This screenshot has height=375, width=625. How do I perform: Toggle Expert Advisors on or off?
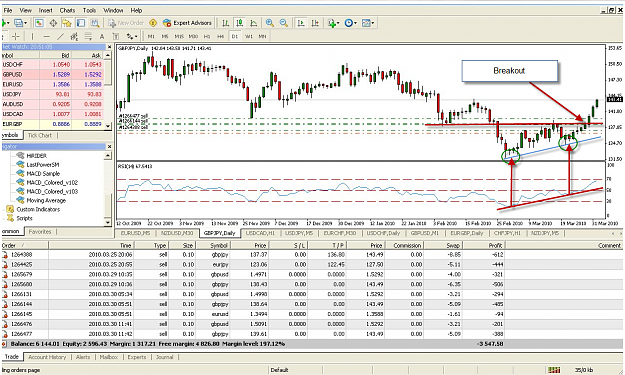point(187,23)
